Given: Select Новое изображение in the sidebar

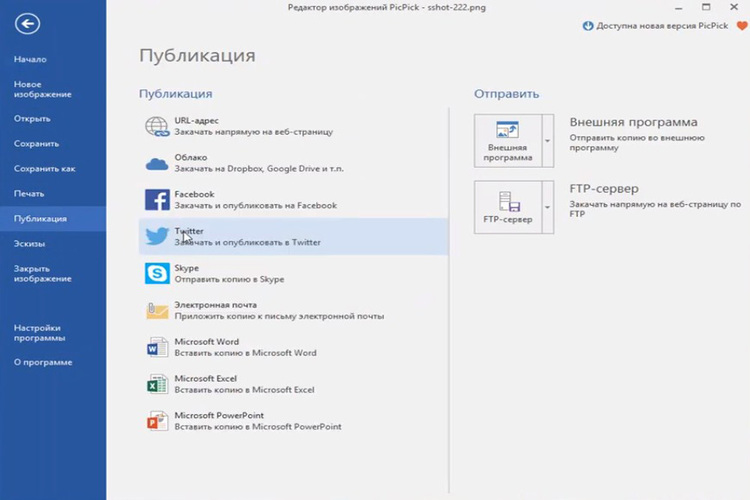Looking at the screenshot, I should coord(43,89).
